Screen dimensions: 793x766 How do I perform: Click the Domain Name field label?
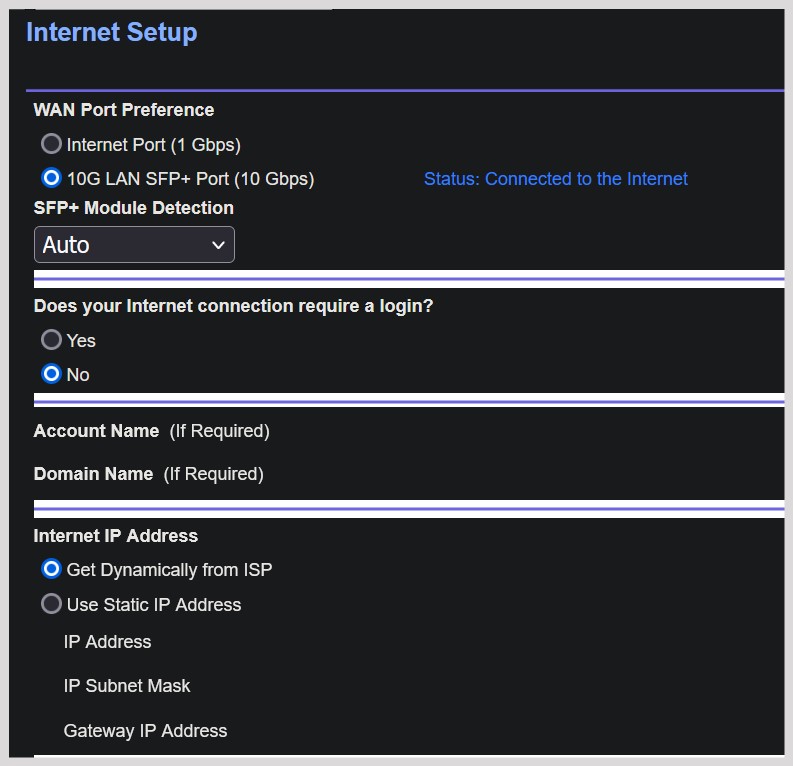pos(93,474)
